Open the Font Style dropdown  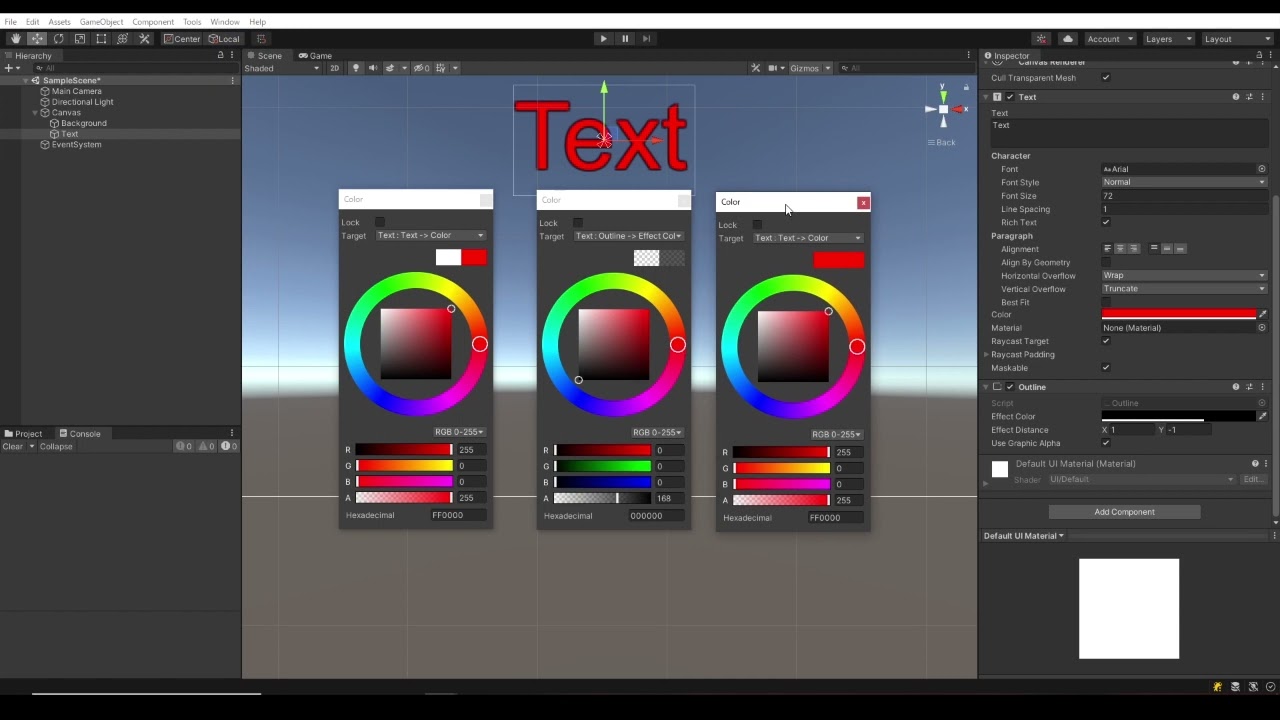pyautogui.click(x=1184, y=182)
